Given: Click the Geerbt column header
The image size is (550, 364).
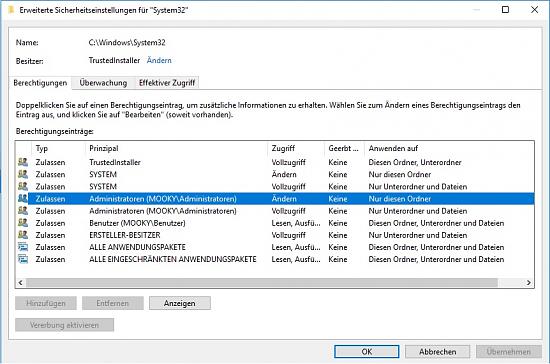Looking at the screenshot, I should [x=344, y=148].
